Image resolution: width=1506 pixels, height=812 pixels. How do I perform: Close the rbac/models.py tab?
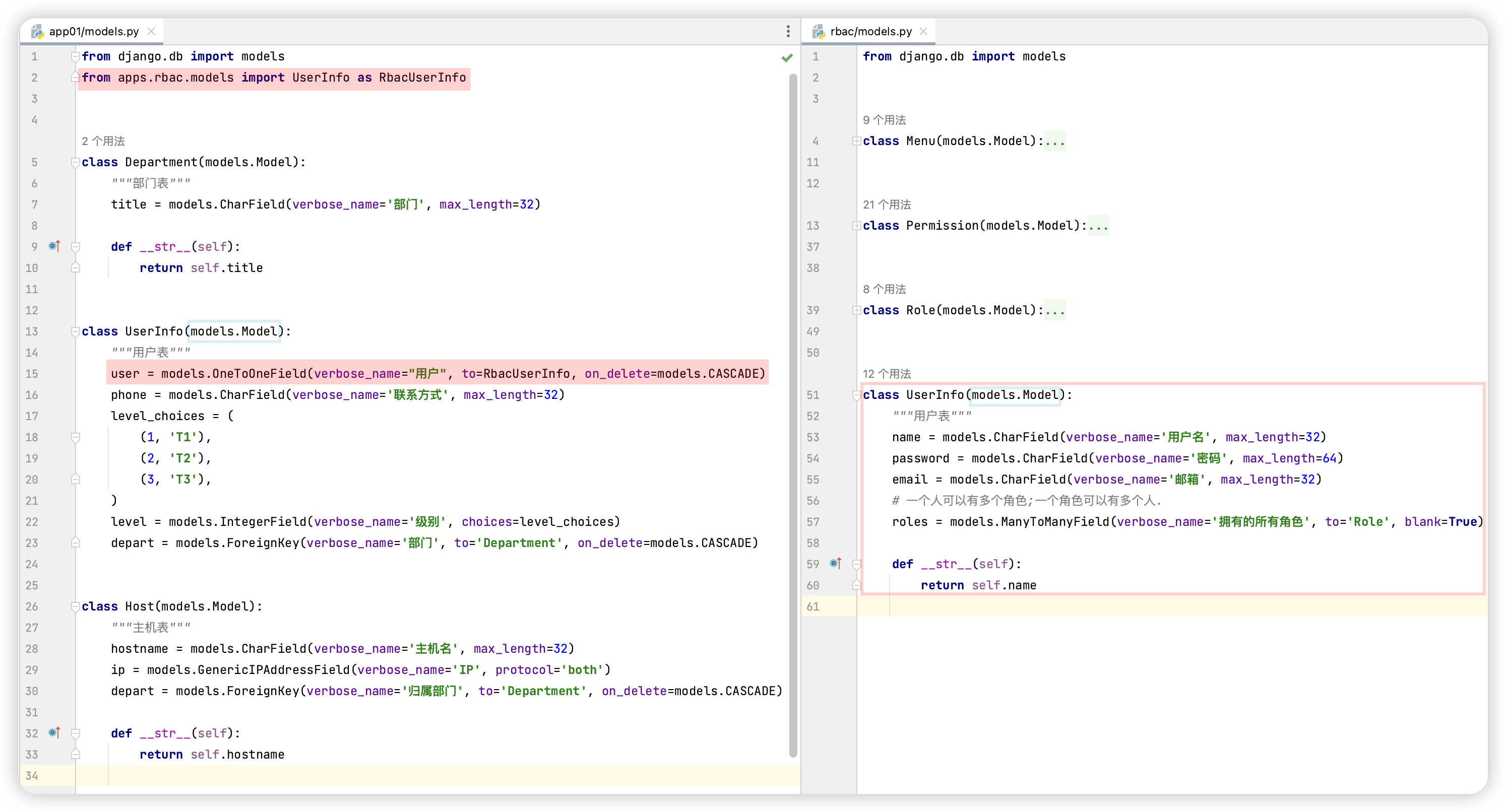click(x=924, y=32)
